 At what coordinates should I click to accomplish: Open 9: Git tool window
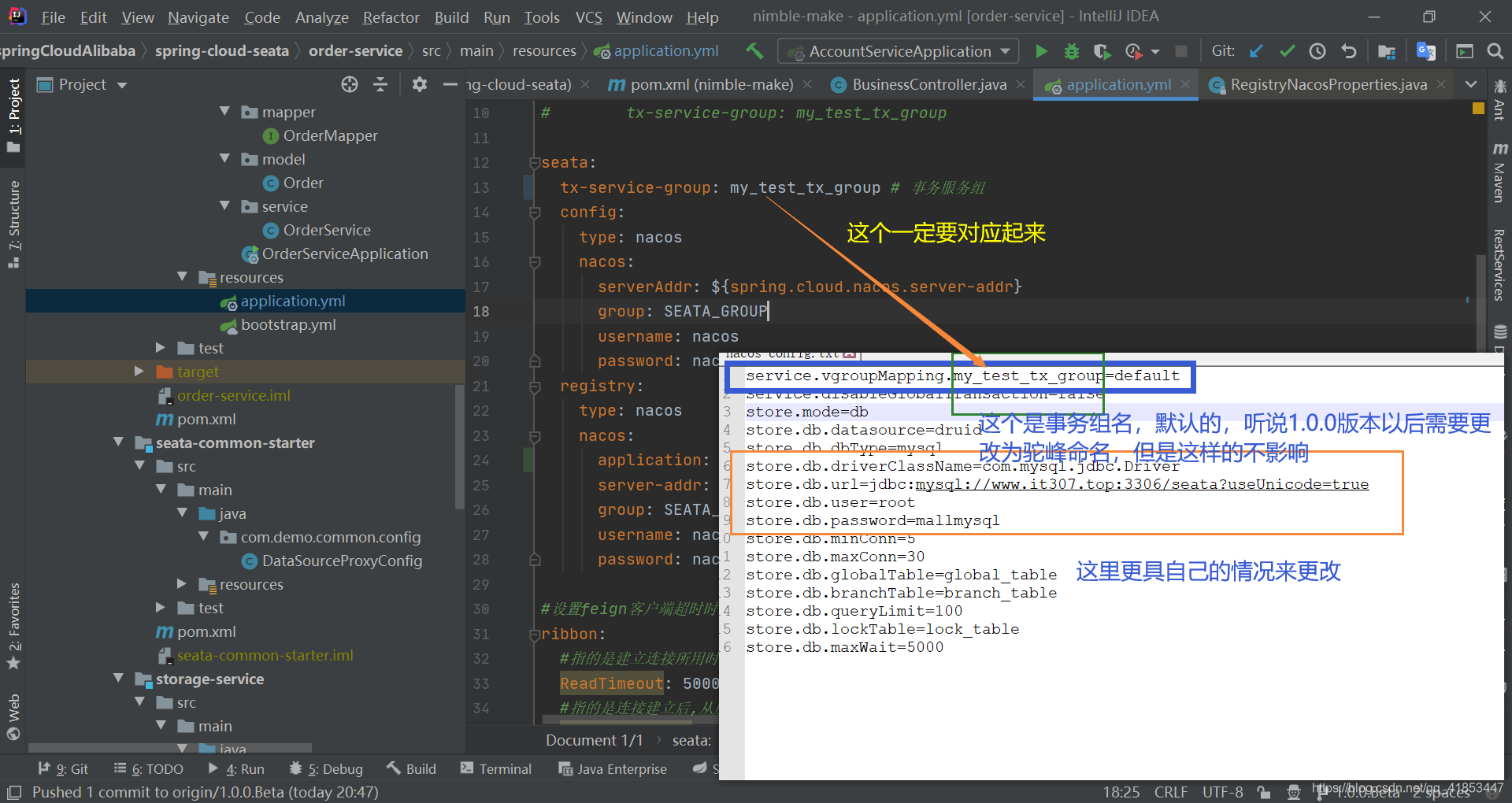(x=62, y=769)
